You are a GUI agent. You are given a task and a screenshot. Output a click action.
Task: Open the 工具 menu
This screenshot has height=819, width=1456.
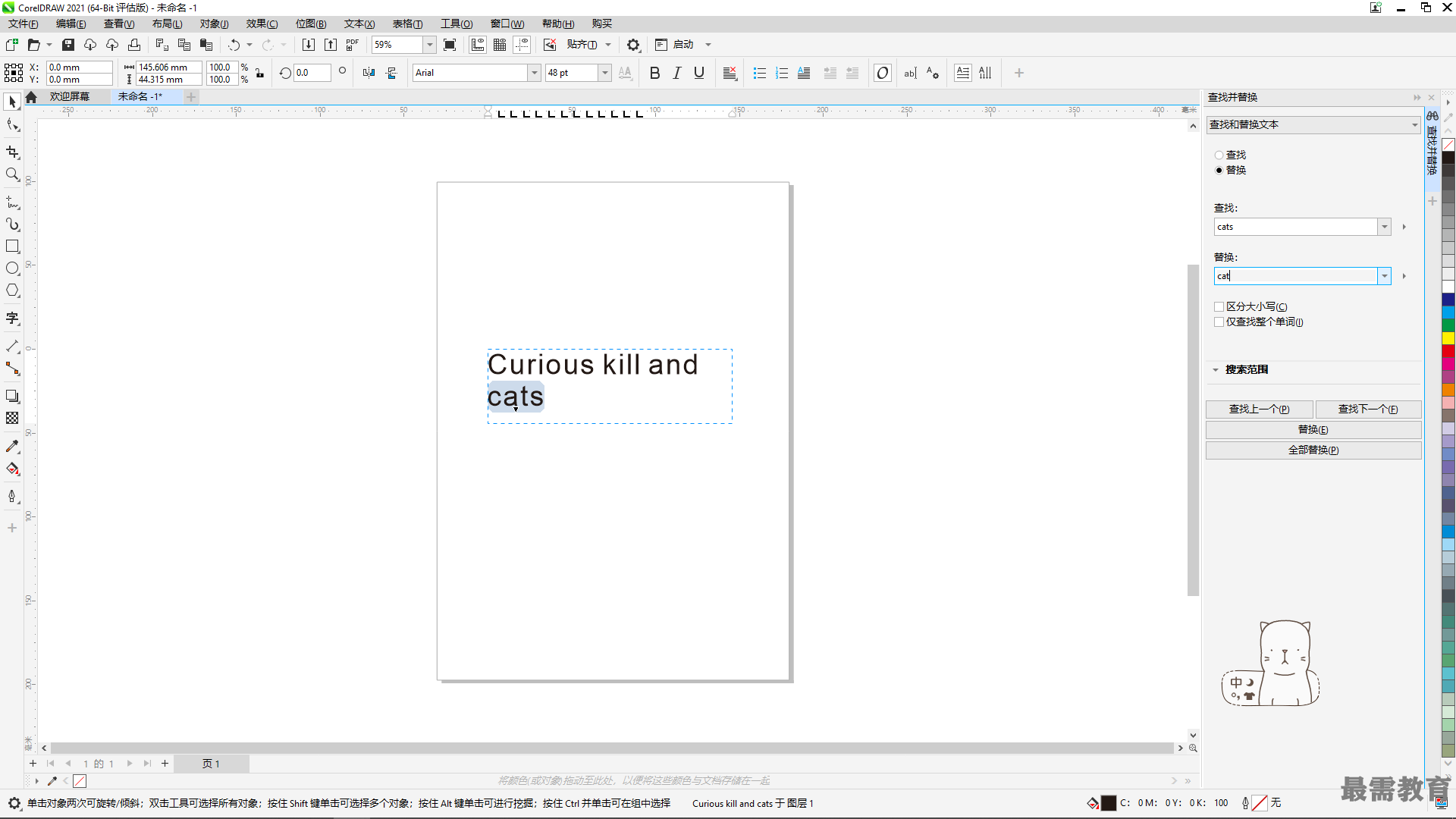point(457,24)
